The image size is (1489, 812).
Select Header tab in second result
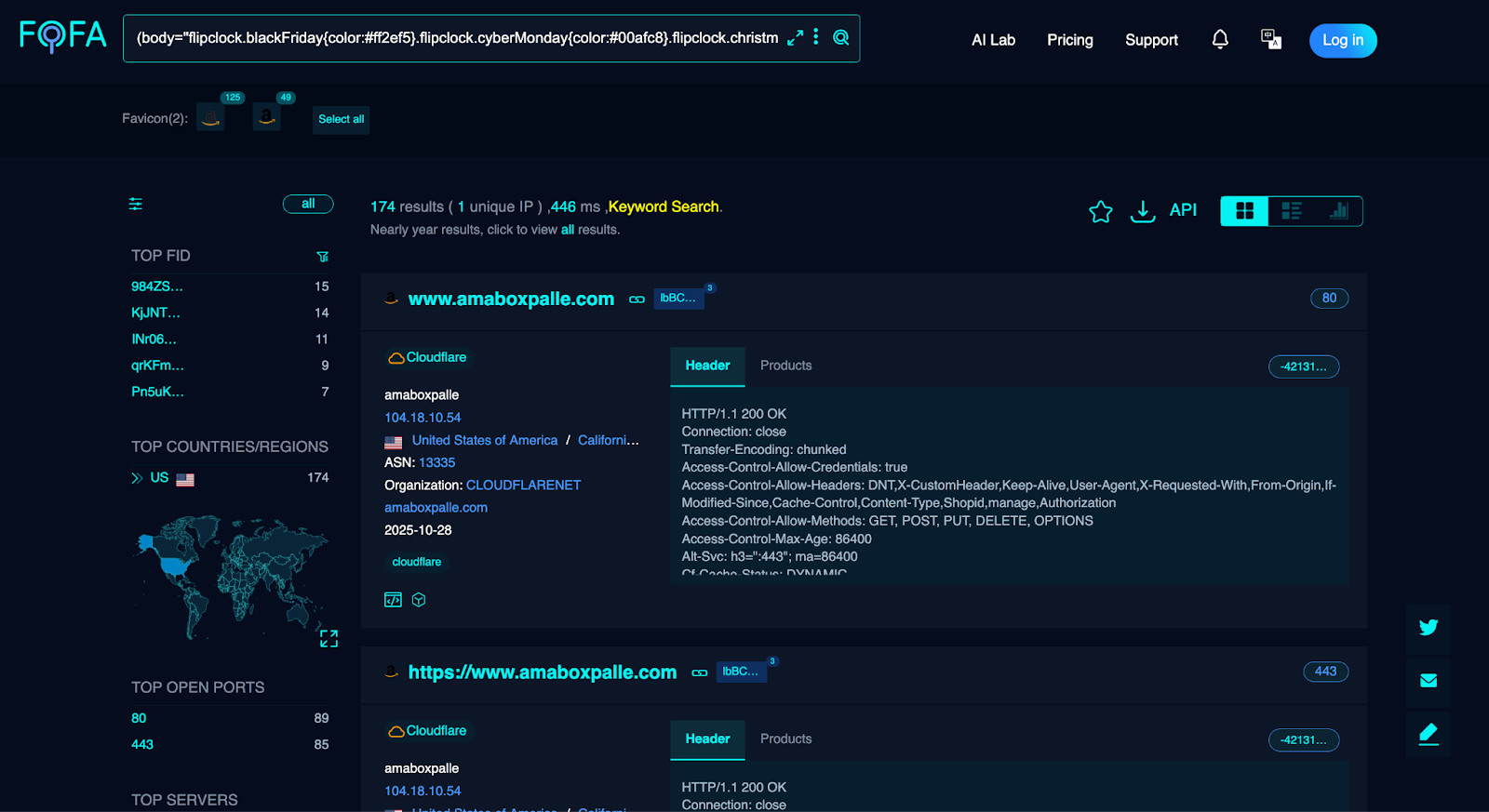click(x=707, y=739)
